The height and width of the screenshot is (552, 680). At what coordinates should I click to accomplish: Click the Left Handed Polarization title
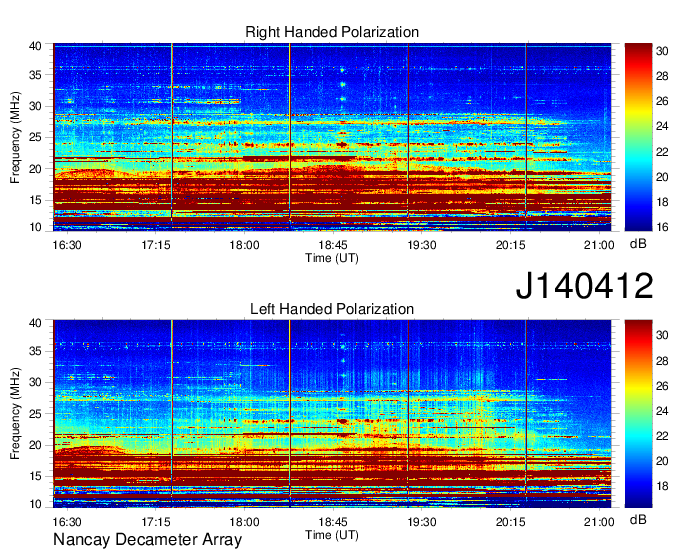pyautogui.click(x=332, y=309)
